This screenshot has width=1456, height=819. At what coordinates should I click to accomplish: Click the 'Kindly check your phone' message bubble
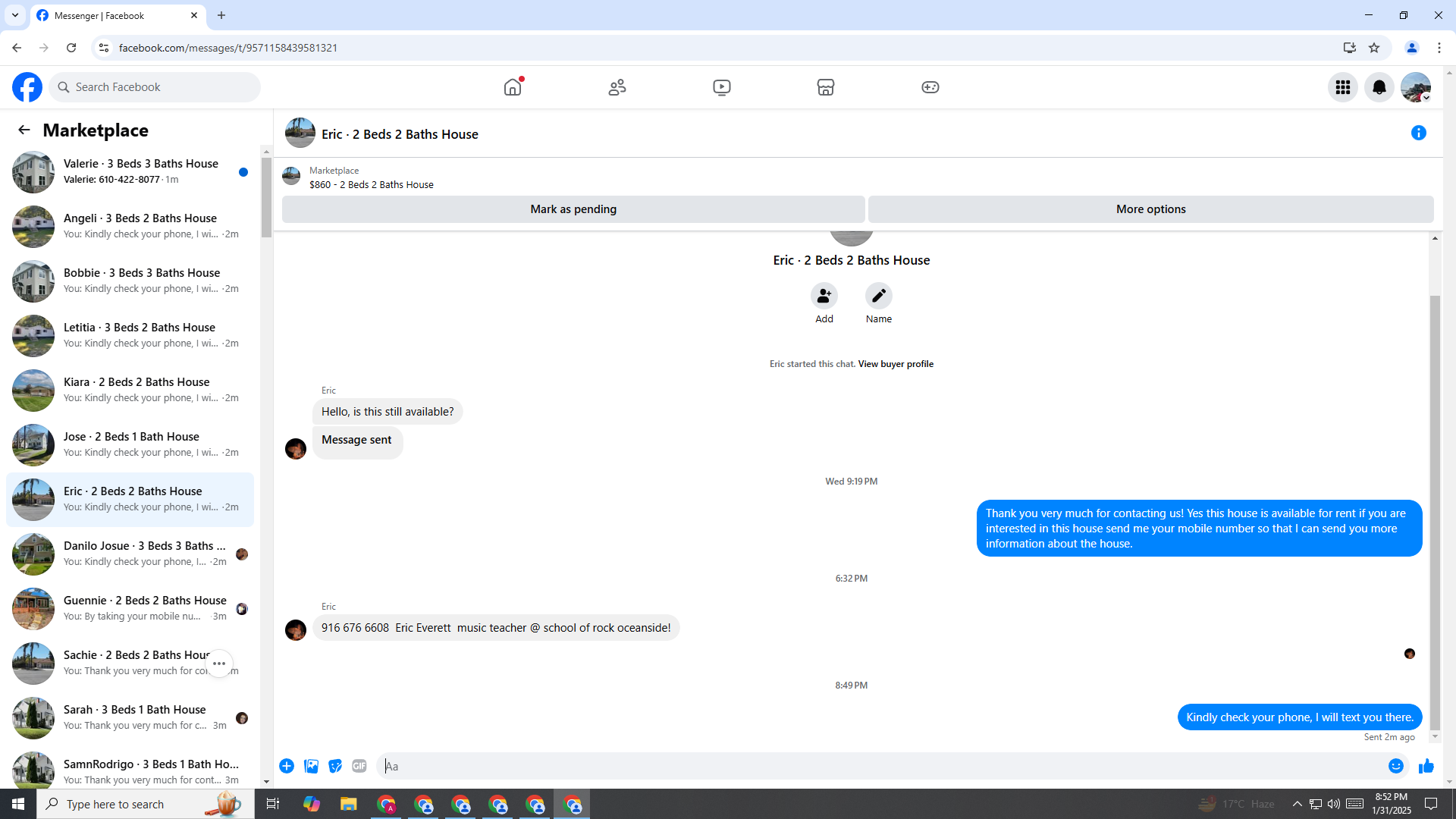[x=1300, y=717]
